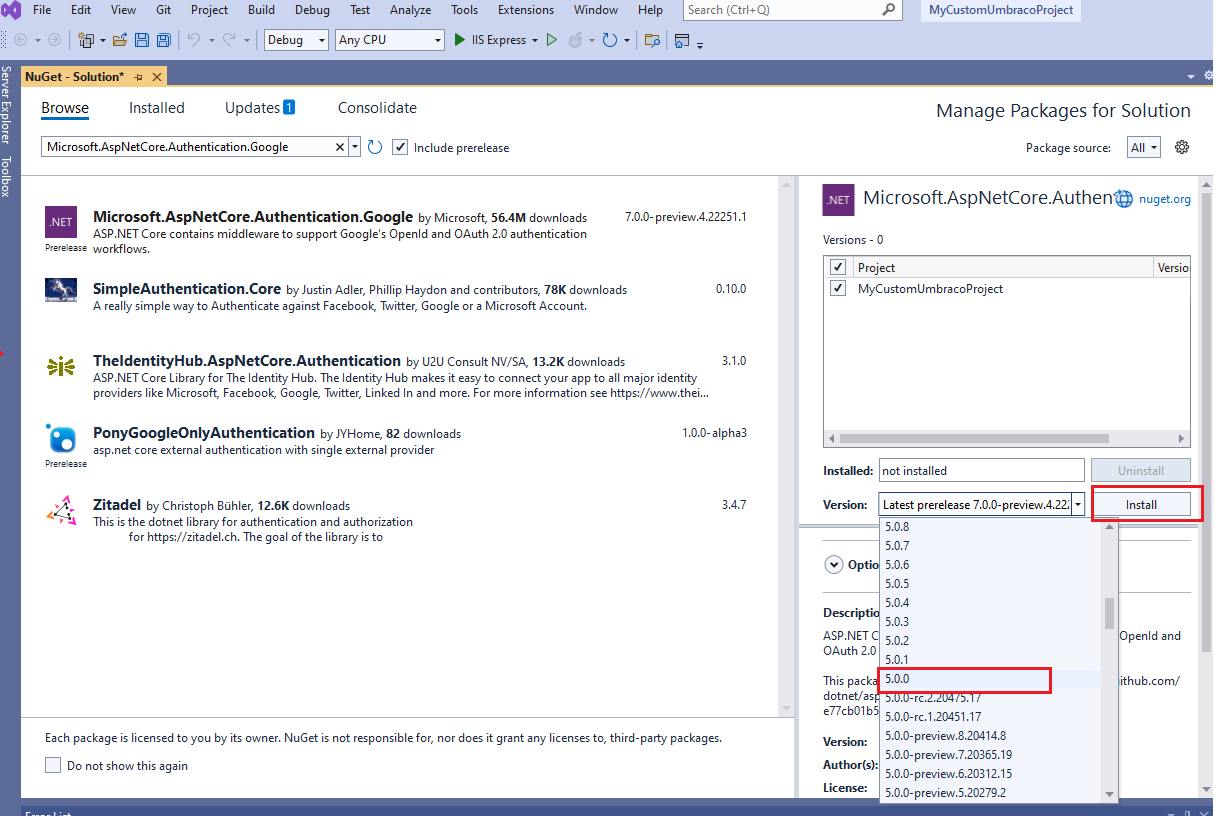Click the SimpleAuthentication.Core package thumbnail

[x=61, y=290]
